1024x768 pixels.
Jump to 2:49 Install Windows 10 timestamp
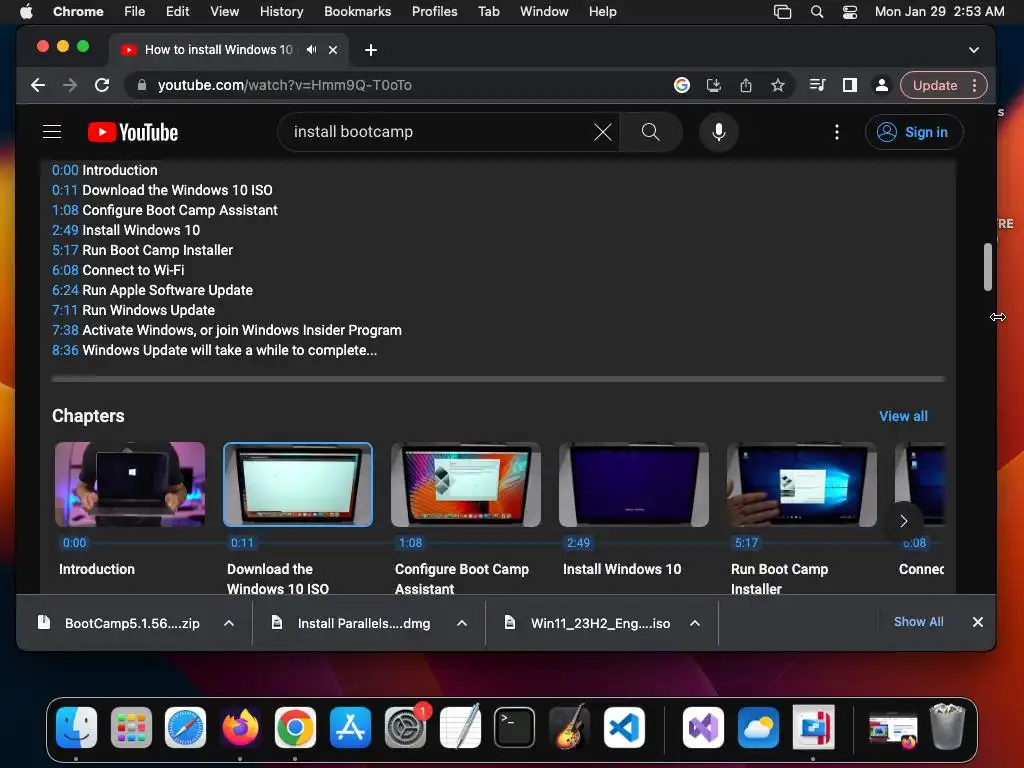pyautogui.click(x=65, y=230)
